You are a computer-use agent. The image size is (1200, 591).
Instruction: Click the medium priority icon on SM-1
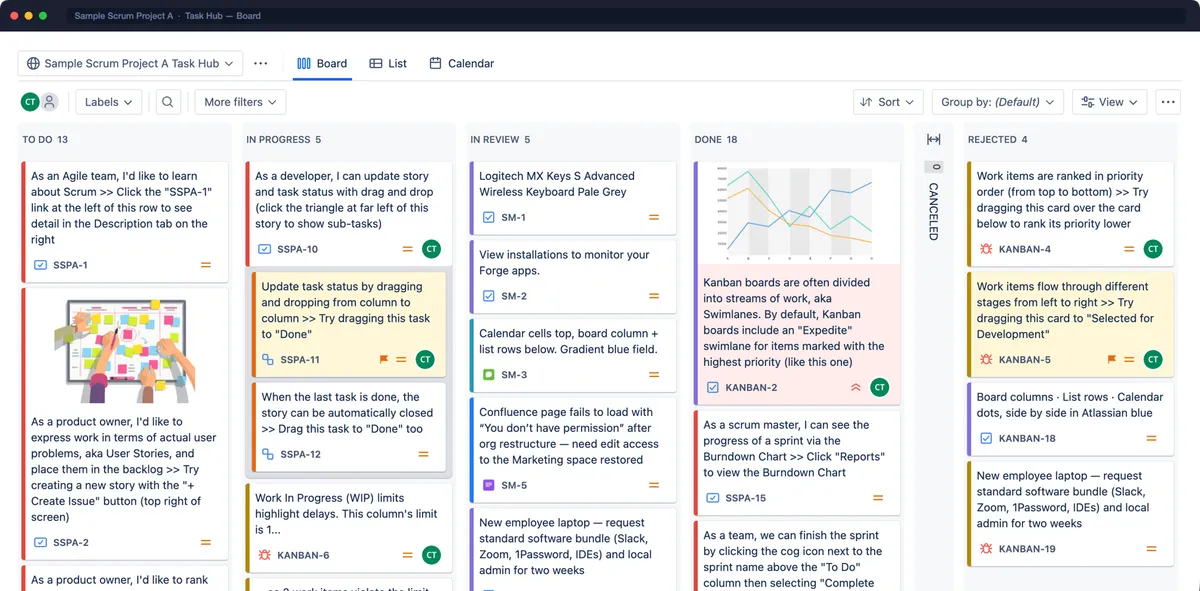[x=654, y=217]
